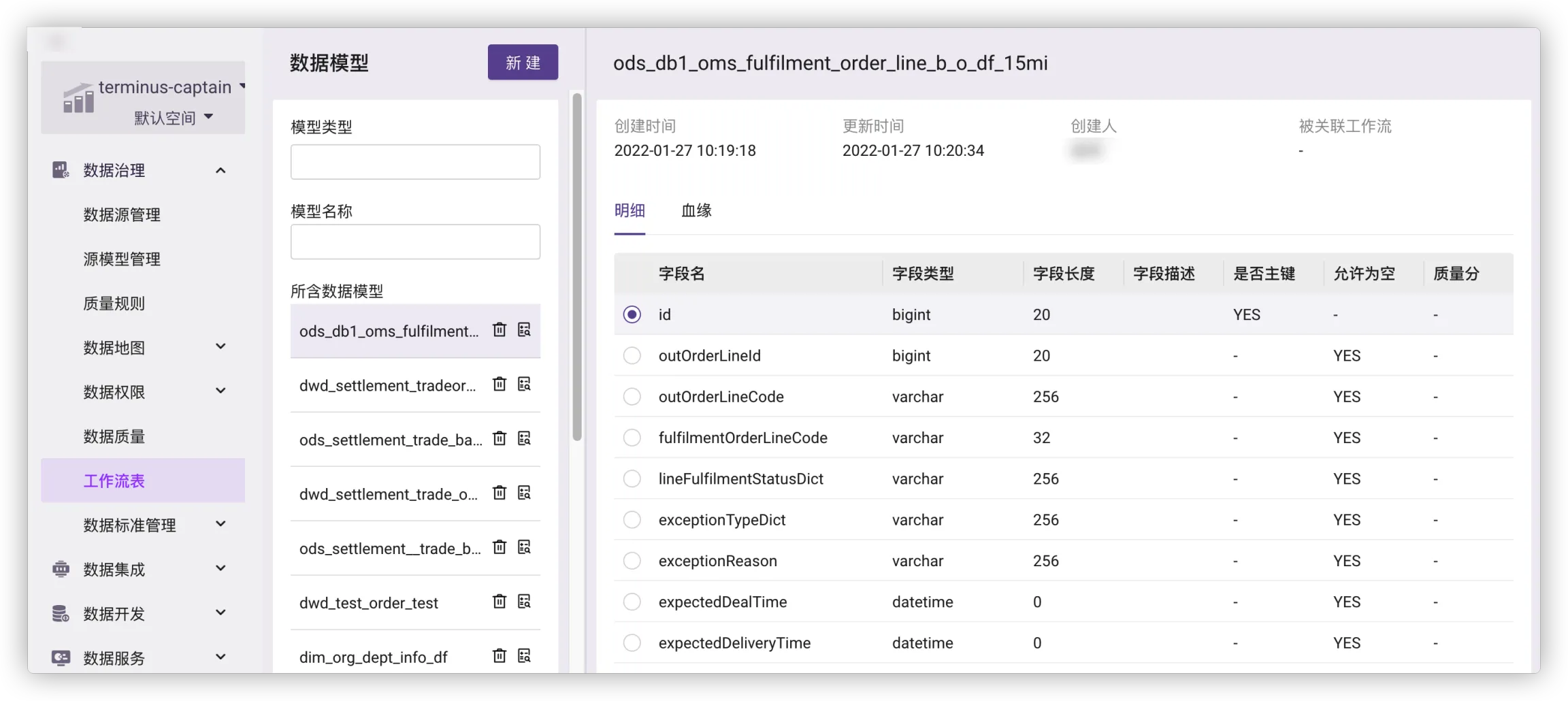Screen dimensions: 1568x701
Task: Click detail icon for ods_settlement_trade_ba model
Action: [x=524, y=439]
